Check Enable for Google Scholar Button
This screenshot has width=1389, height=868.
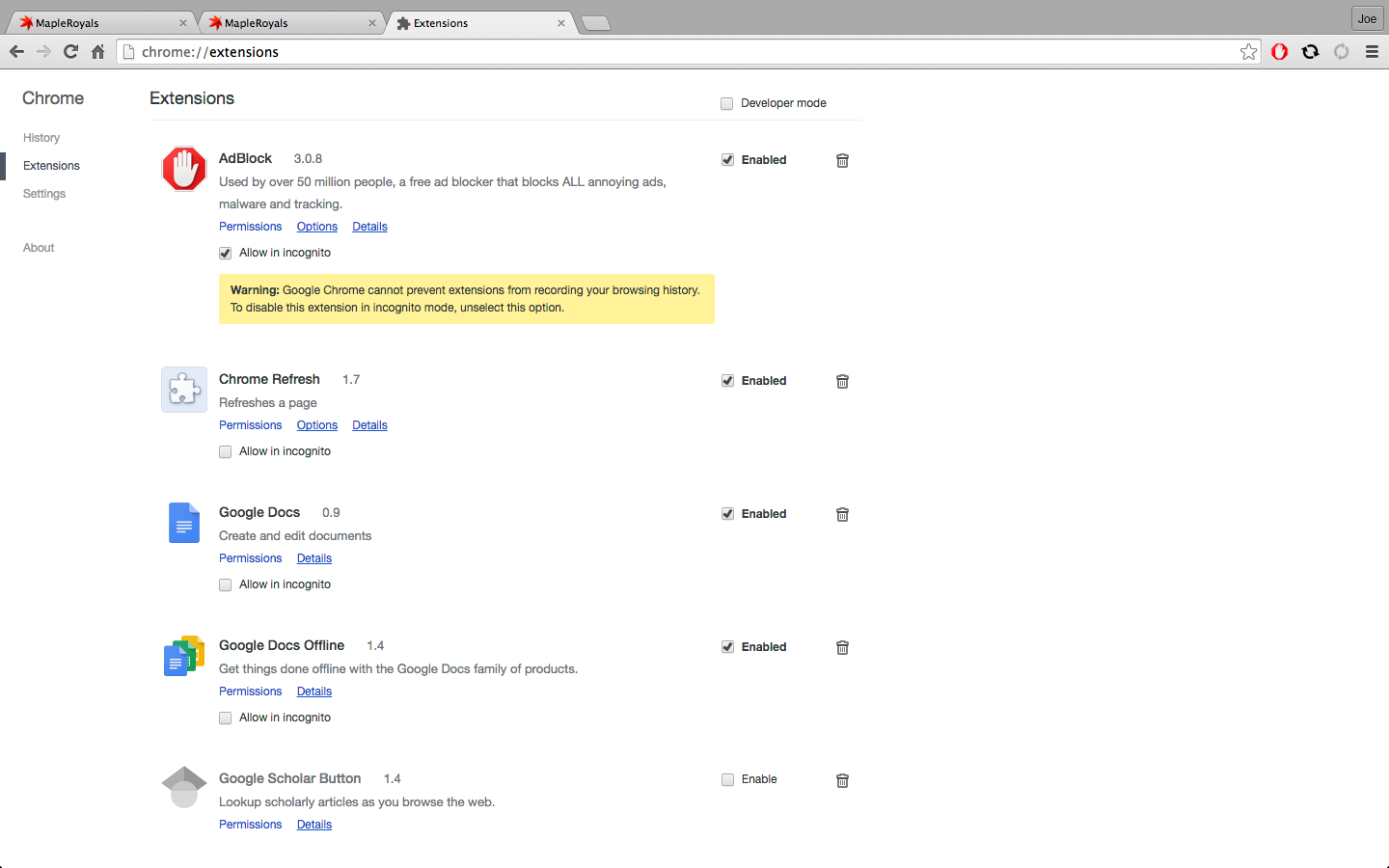coord(727,779)
